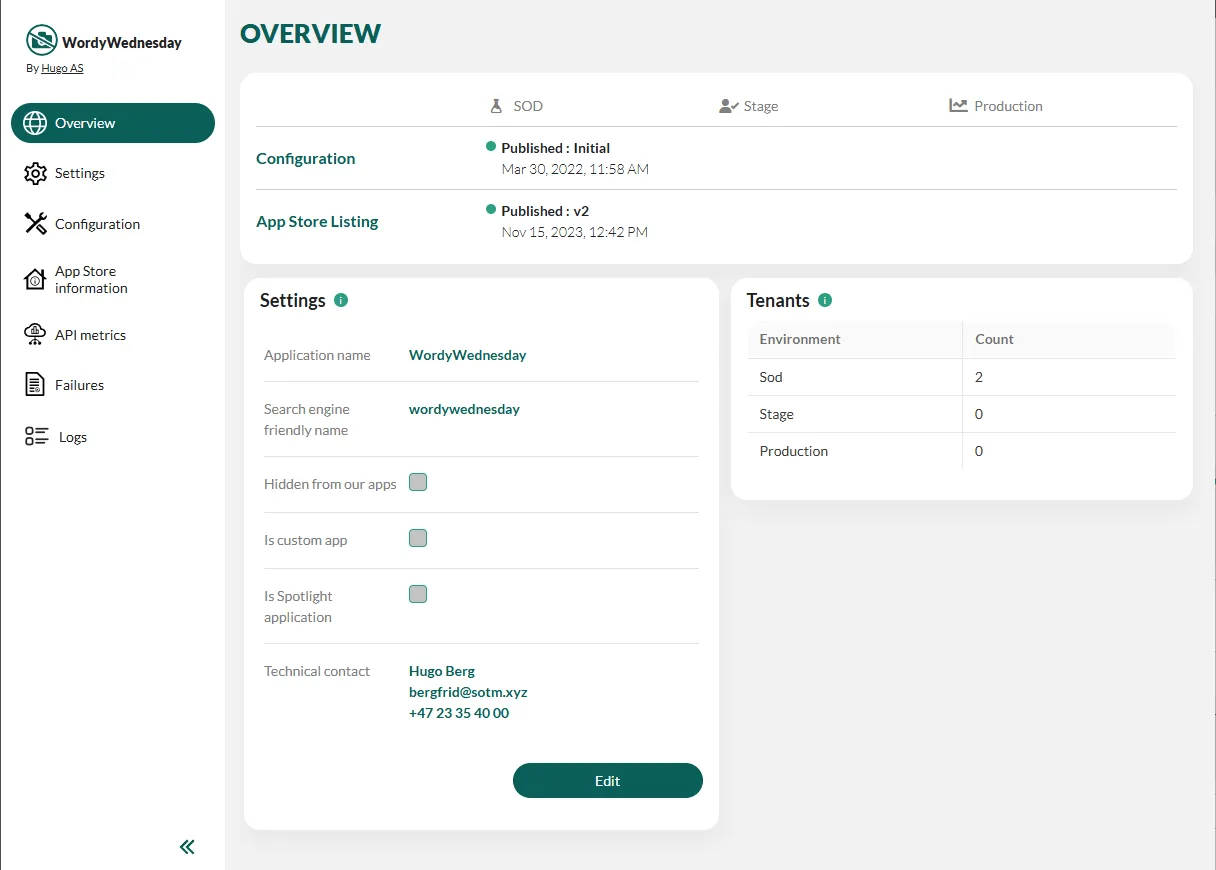Click the info icon beside Tenants heading
The height and width of the screenshot is (870, 1216).
coord(825,300)
